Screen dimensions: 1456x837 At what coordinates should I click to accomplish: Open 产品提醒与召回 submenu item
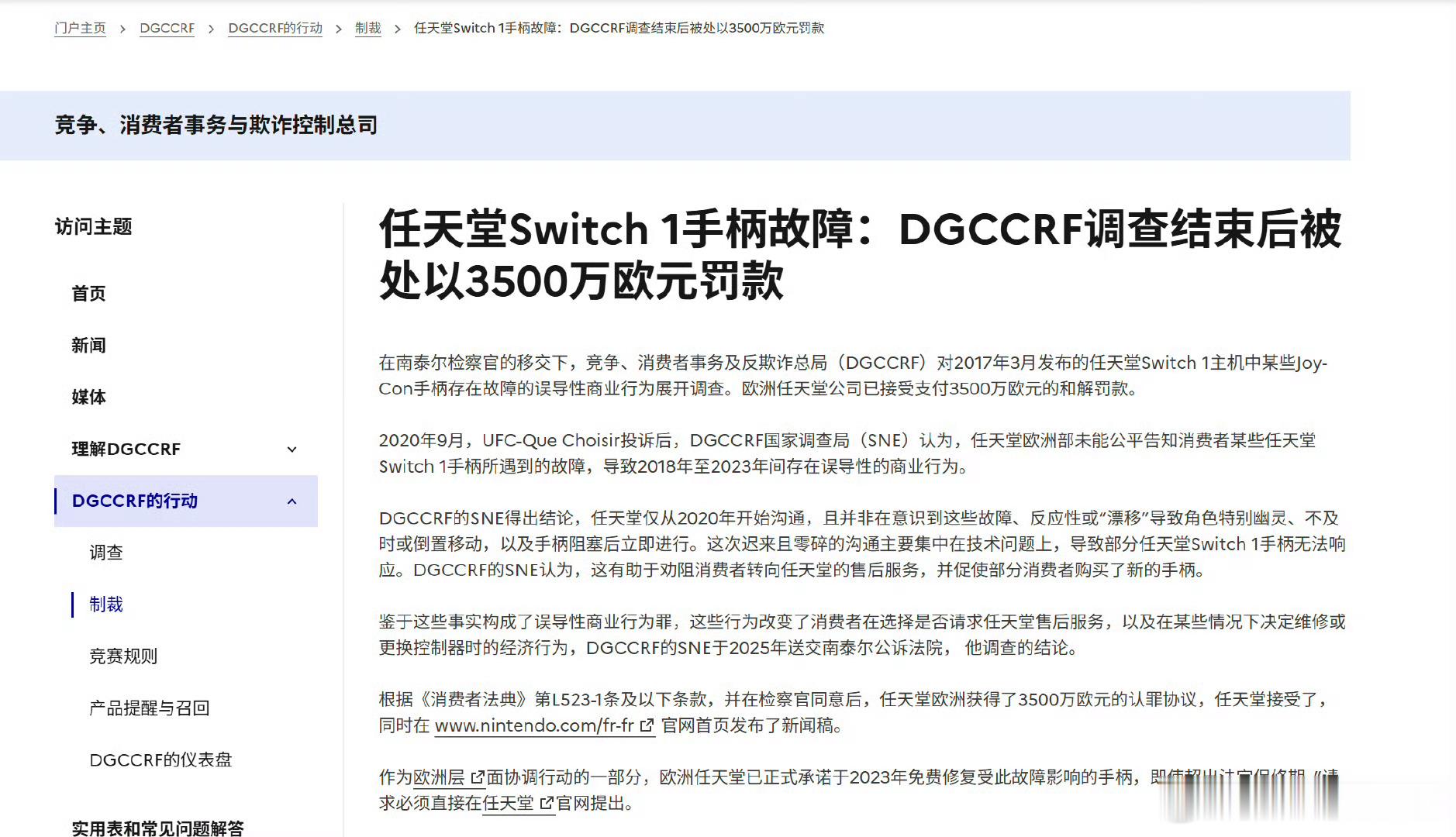point(150,708)
